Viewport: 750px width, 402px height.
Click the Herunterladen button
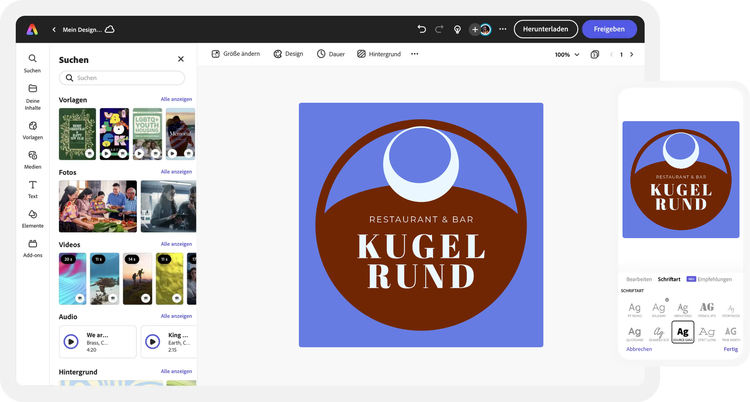tap(545, 29)
